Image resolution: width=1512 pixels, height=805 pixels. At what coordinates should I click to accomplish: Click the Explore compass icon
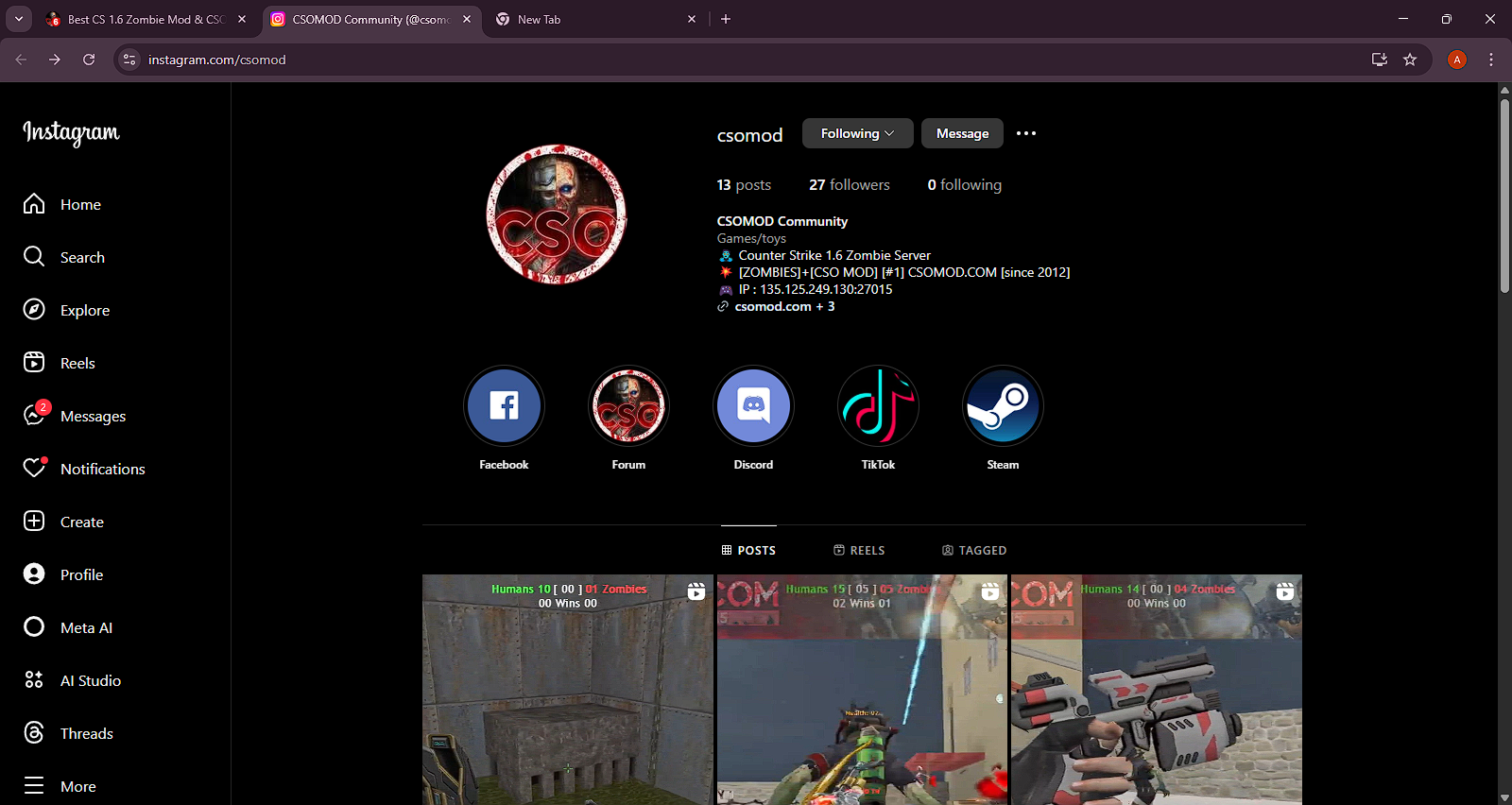pos(34,310)
